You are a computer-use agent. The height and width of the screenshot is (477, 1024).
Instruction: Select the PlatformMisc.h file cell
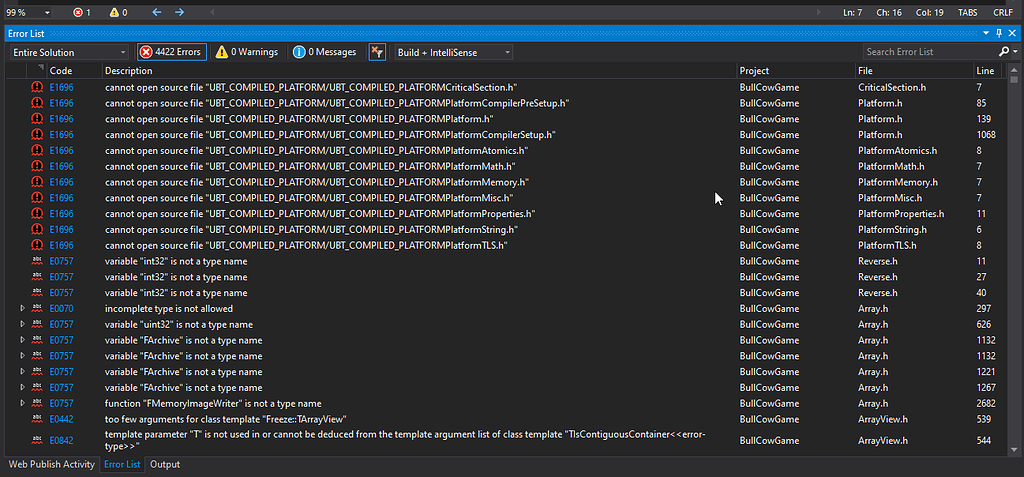[x=890, y=197]
